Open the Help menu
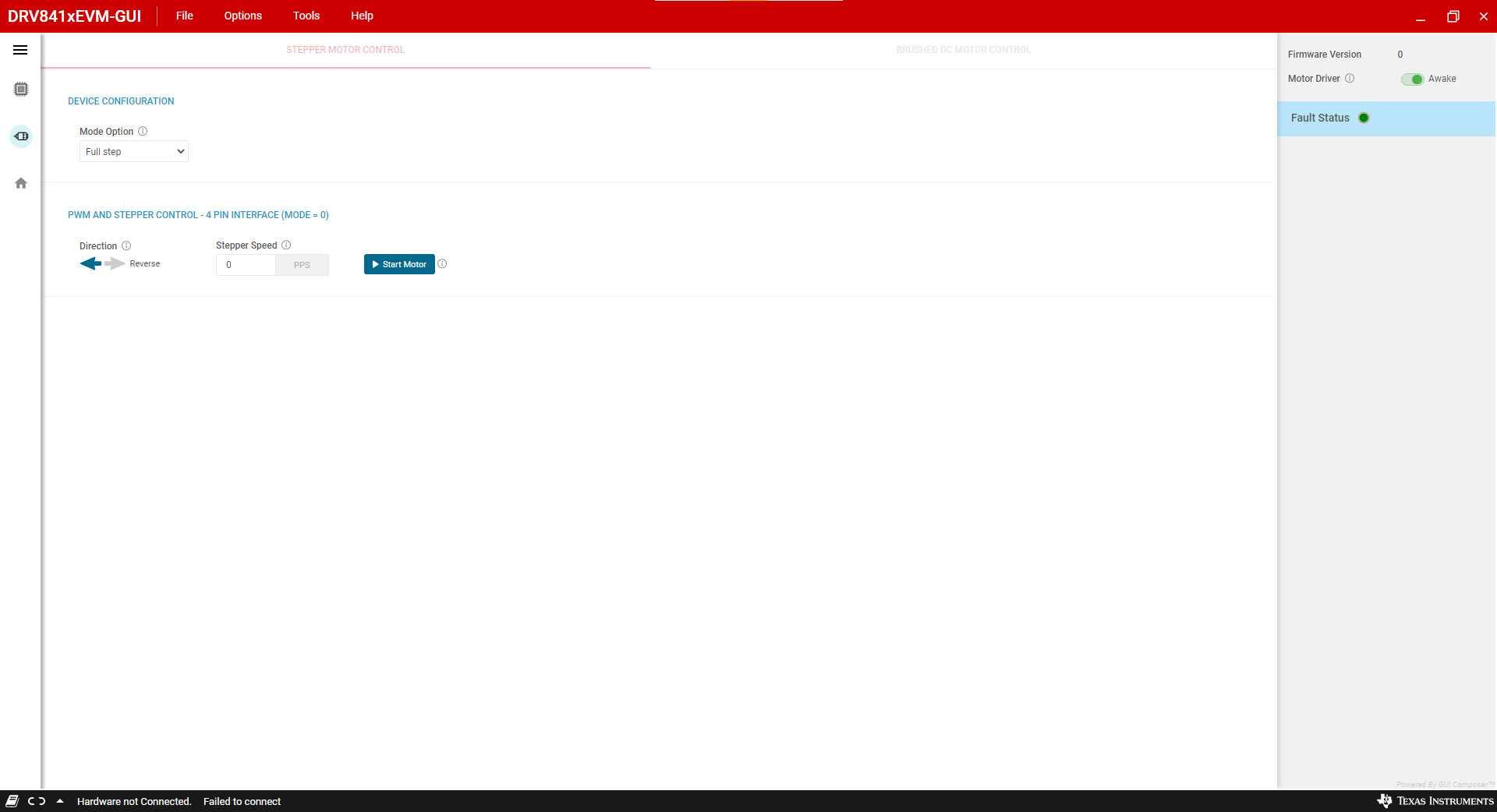Image resolution: width=1497 pixels, height=812 pixels. click(362, 16)
